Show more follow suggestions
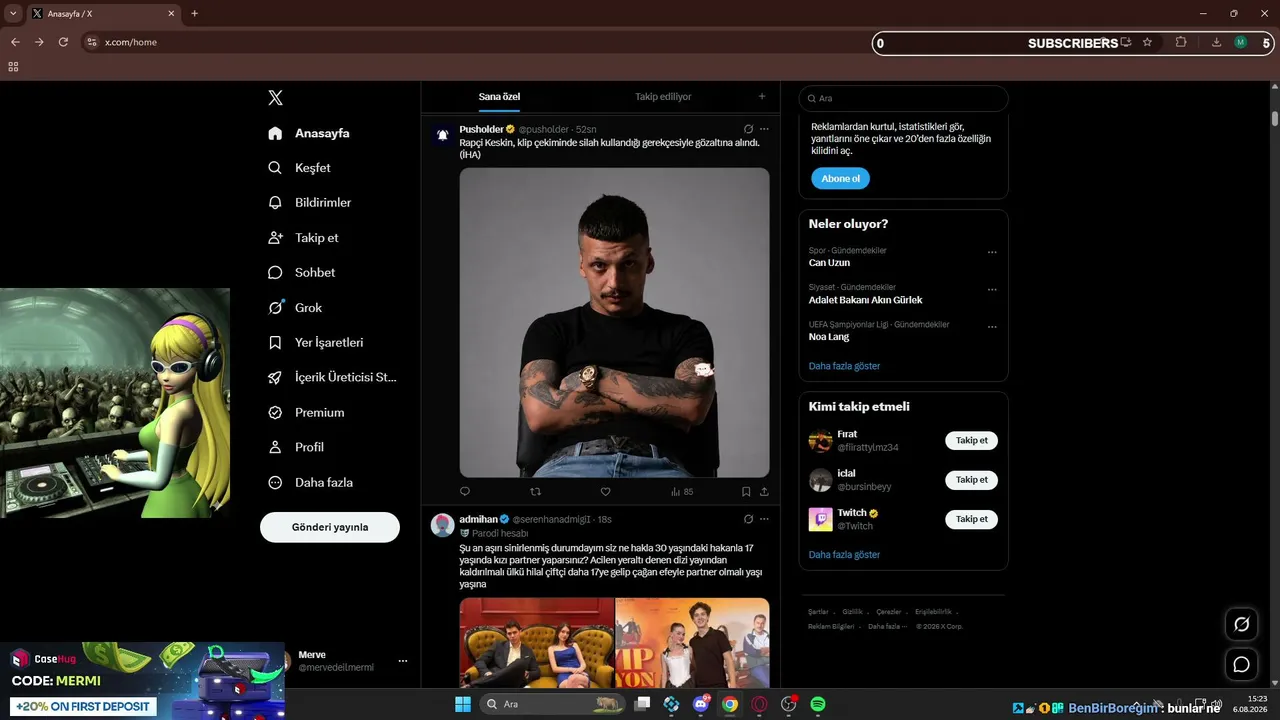 tap(844, 555)
